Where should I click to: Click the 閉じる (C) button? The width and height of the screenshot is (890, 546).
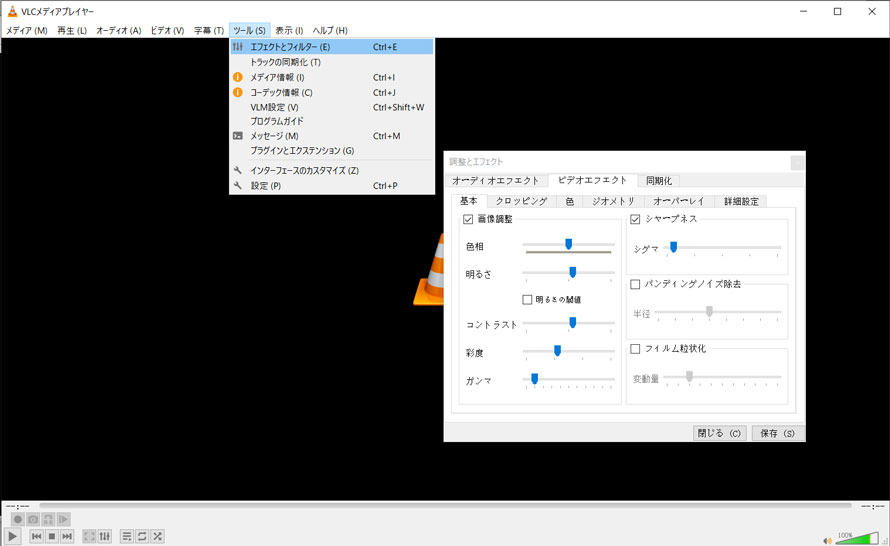tap(720, 433)
